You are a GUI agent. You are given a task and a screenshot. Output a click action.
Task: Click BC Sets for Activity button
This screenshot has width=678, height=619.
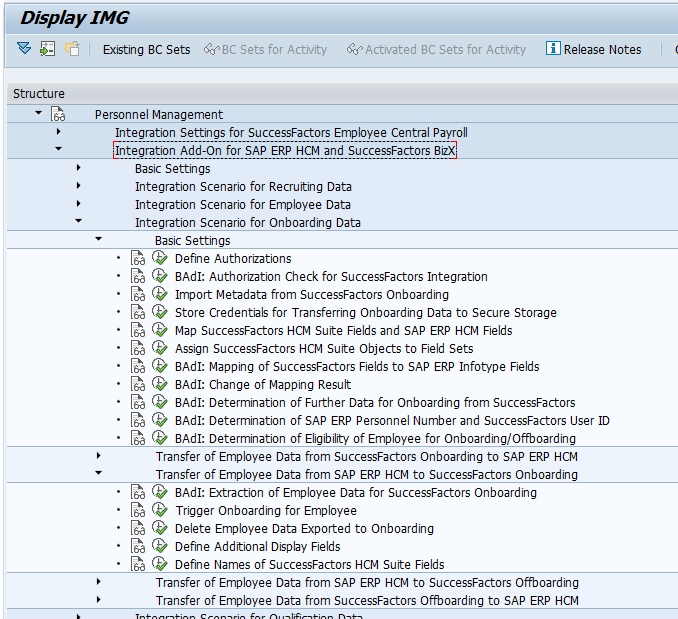(x=265, y=50)
